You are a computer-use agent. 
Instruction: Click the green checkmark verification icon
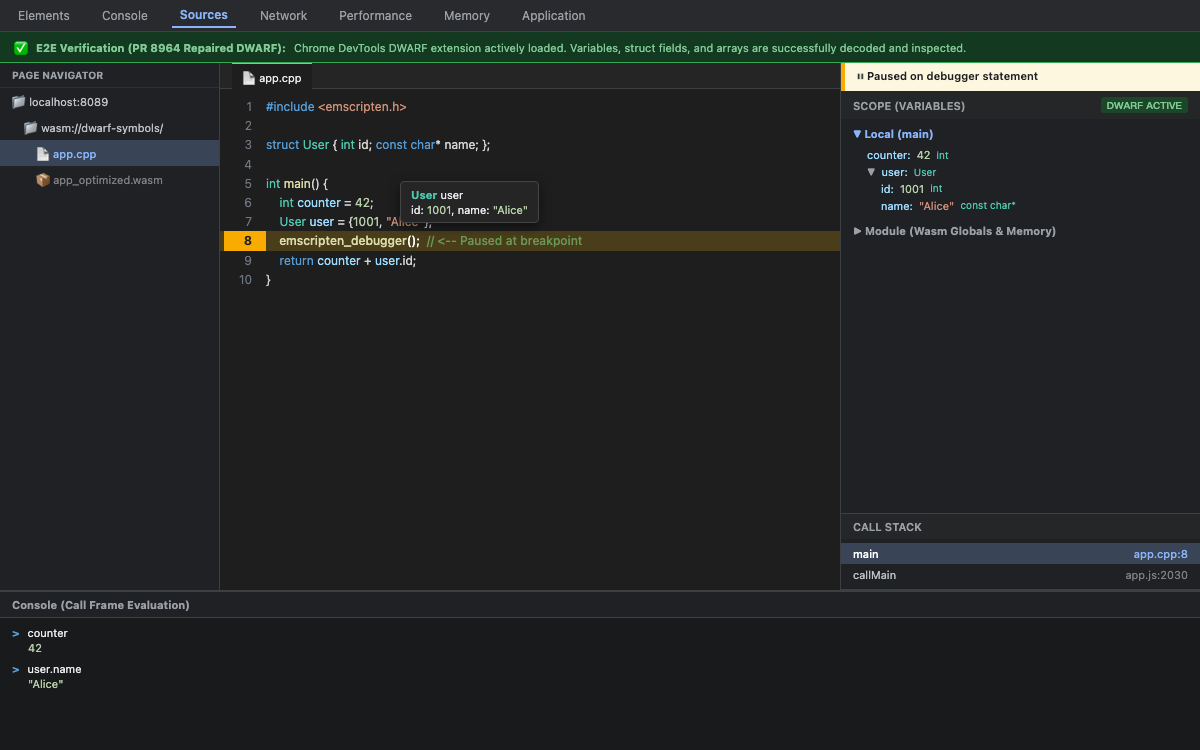pos(21,48)
